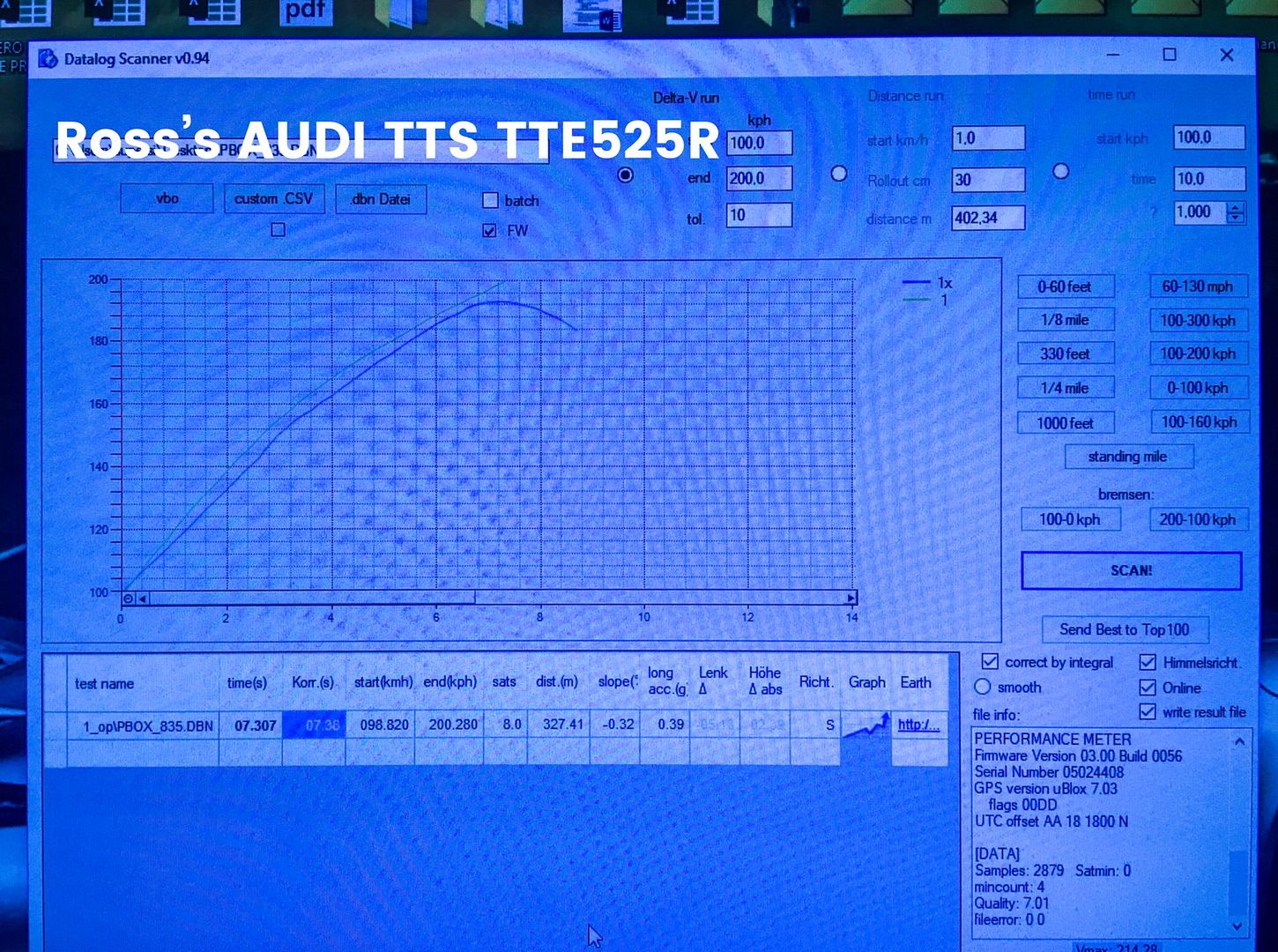Click the dist.(m) cell 327.41
Screen dimensions: 1278x952
pyautogui.click(x=559, y=725)
